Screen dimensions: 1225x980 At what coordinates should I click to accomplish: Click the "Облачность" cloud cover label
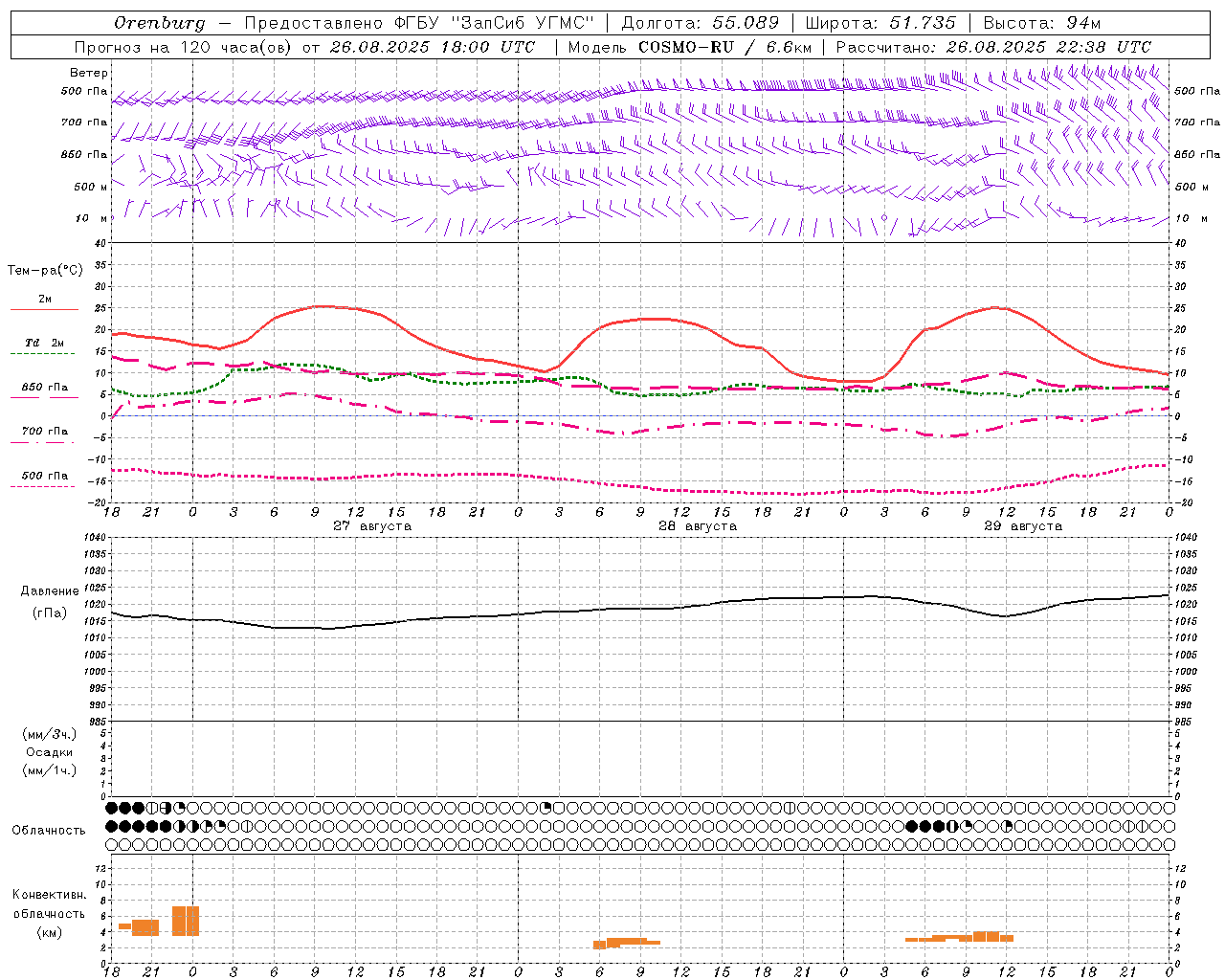point(49,831)
